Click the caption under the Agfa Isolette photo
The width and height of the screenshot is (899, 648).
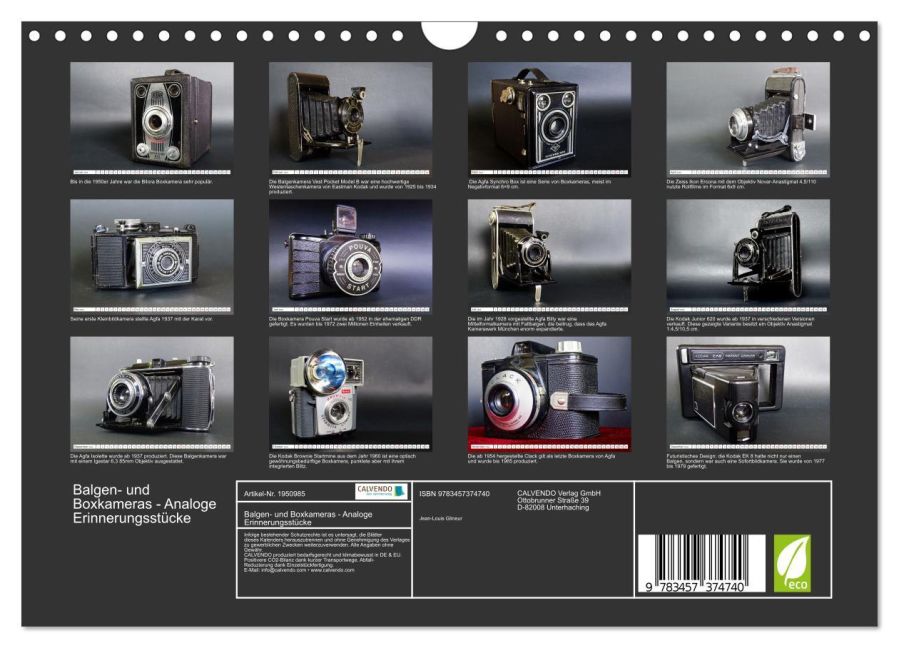148,458
